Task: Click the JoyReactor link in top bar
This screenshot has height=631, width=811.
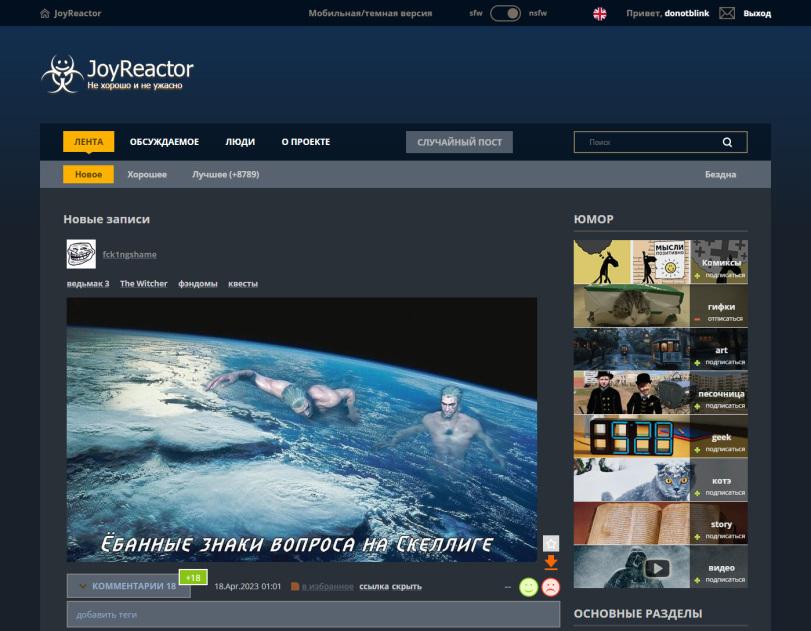Action: pos(78,13)
